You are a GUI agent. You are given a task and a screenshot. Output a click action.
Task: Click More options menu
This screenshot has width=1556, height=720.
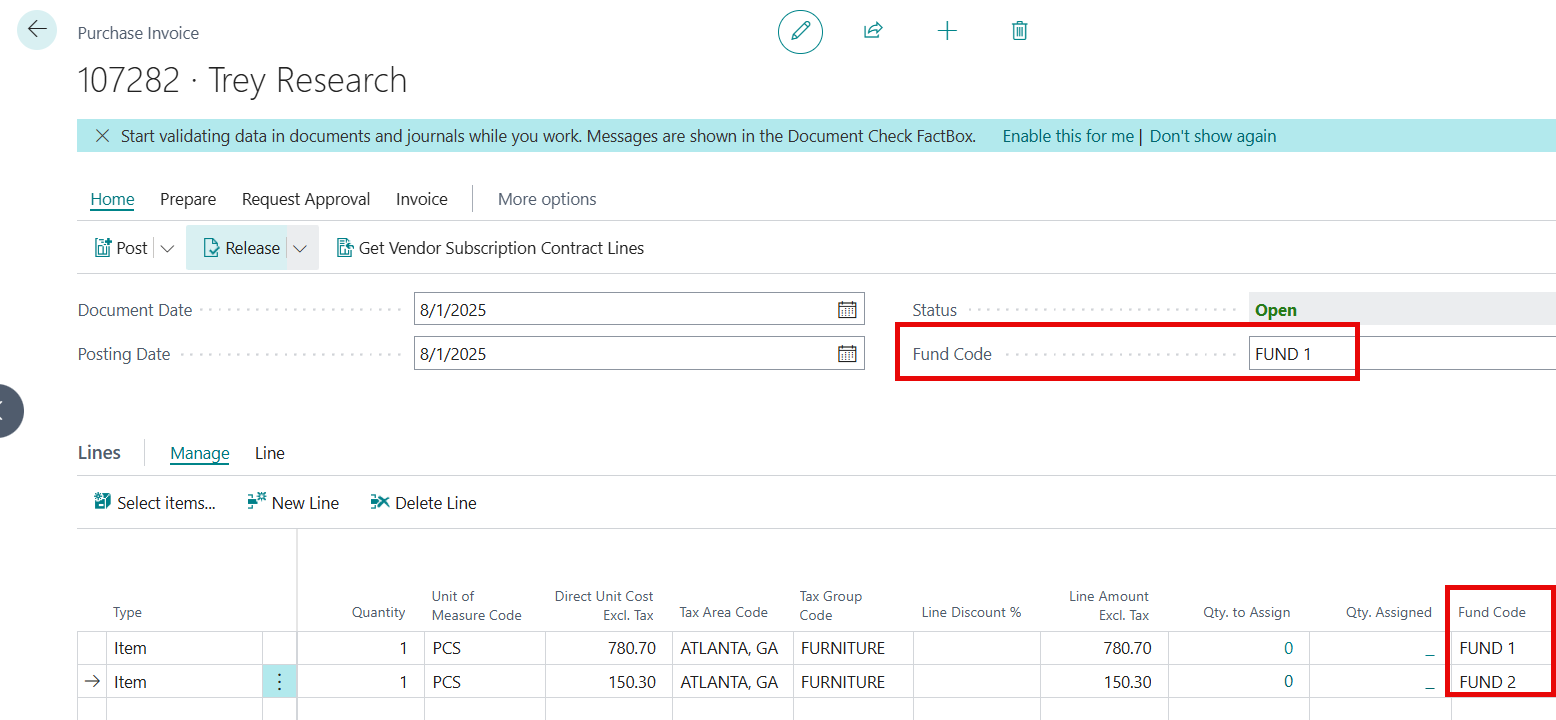click(547, 199)
